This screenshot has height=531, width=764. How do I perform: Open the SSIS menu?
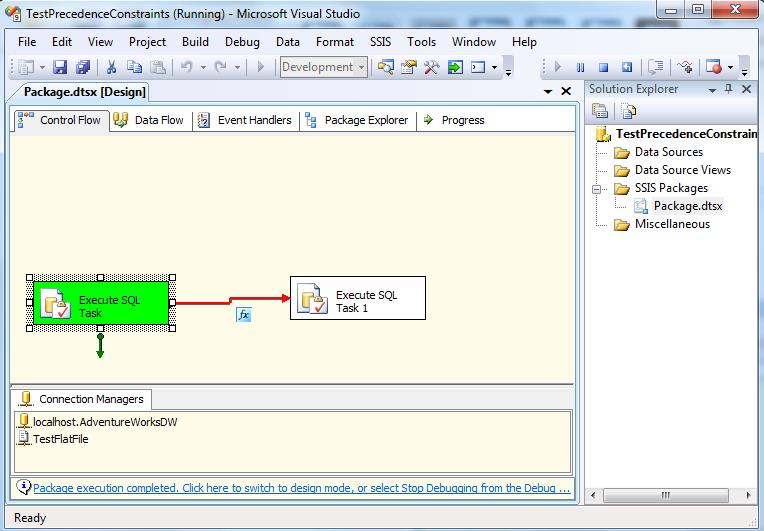(381, 42)
